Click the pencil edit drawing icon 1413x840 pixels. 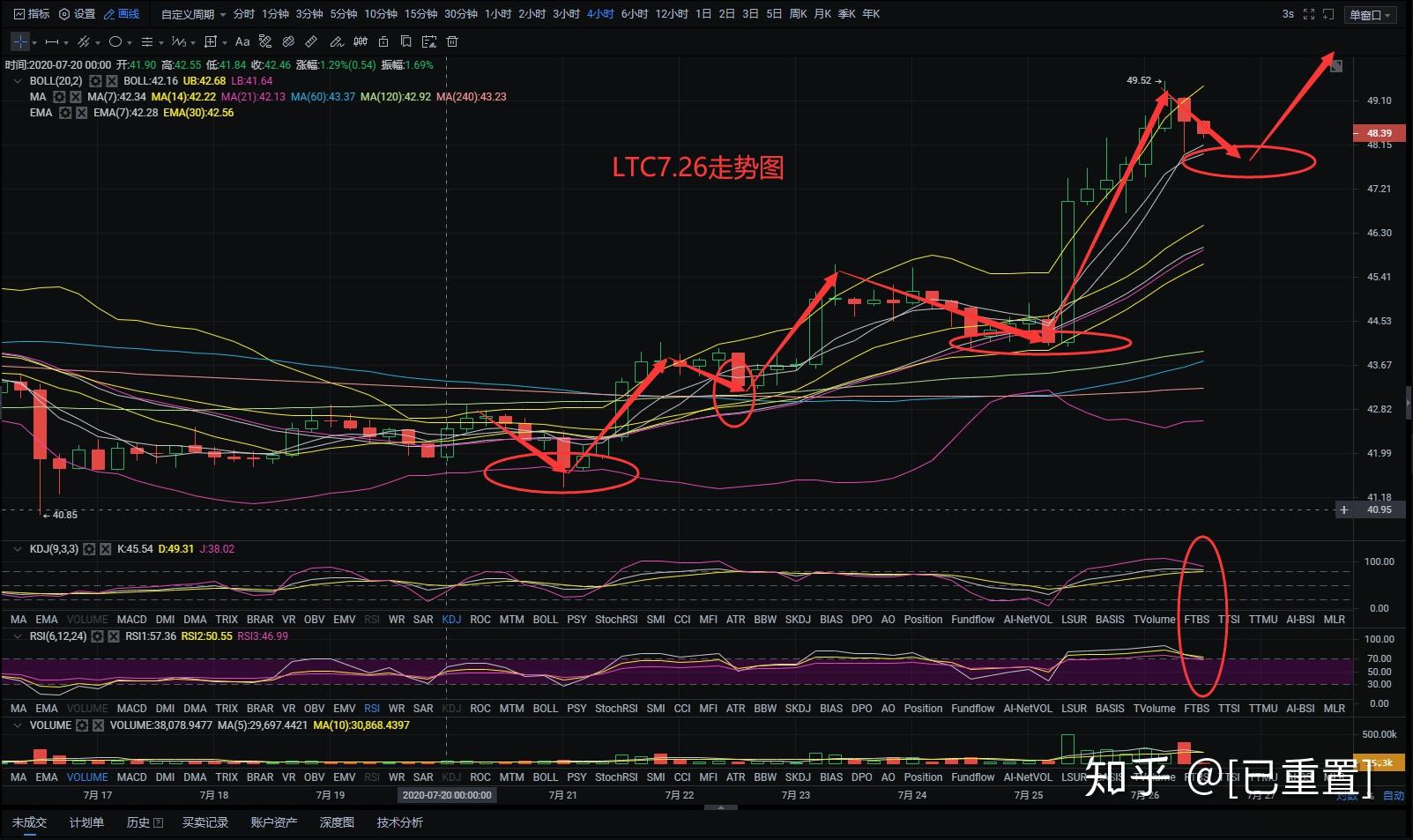point(336,41)
